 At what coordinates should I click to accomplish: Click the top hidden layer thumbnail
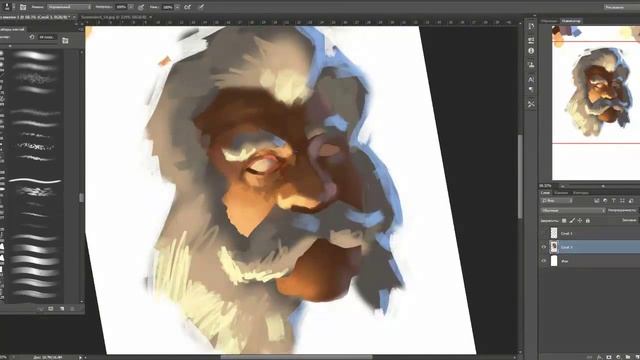click(554, 233)
